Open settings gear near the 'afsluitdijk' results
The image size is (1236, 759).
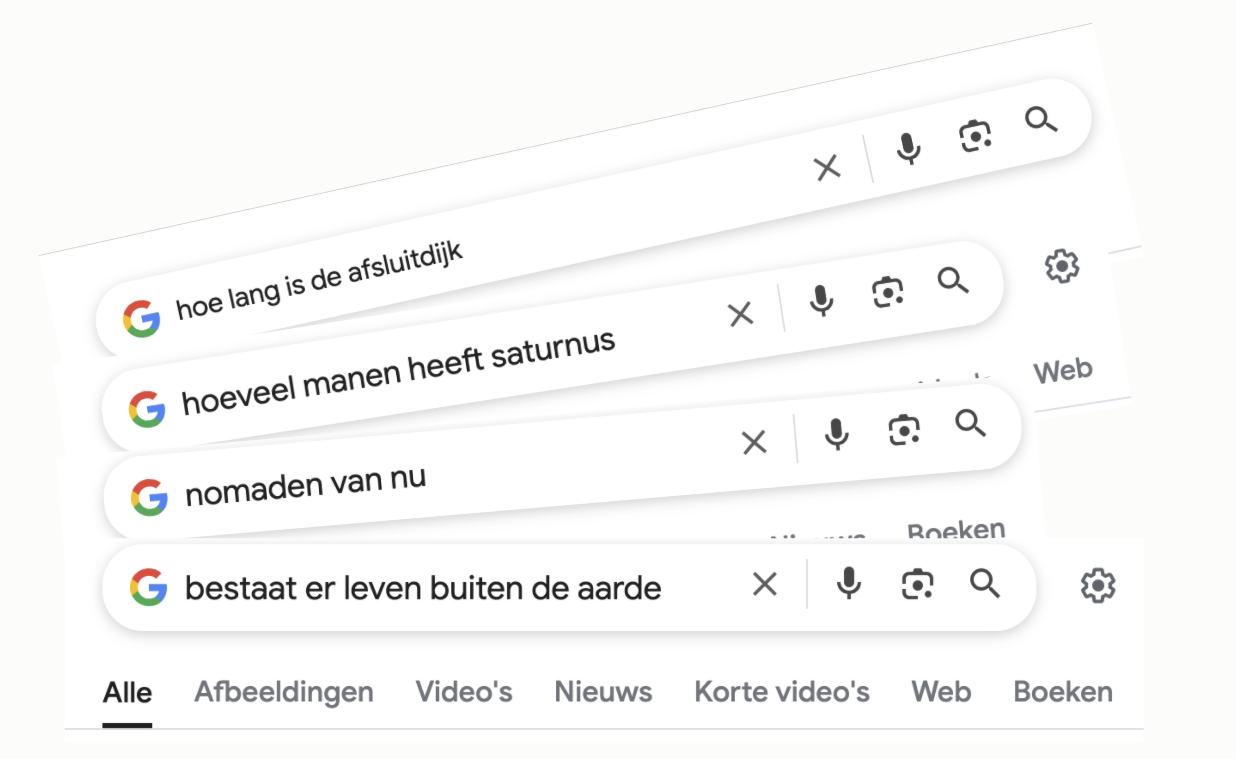(1061, 266)
